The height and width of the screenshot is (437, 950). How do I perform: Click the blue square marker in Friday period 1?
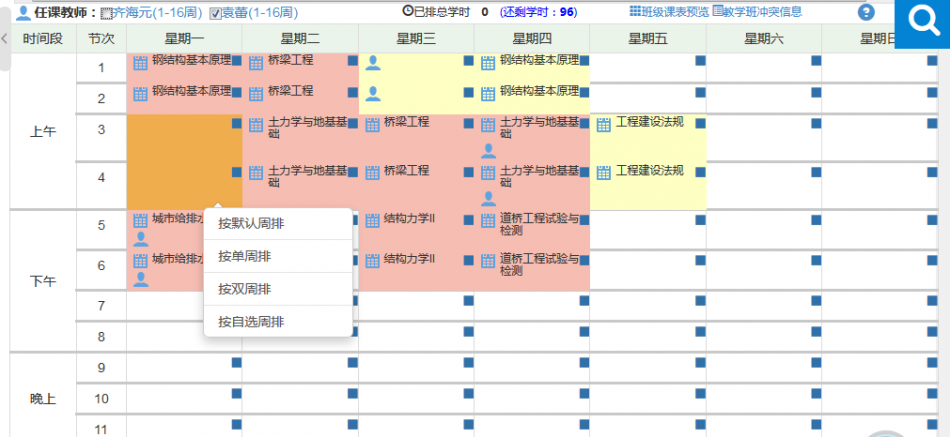pos(700,61)
